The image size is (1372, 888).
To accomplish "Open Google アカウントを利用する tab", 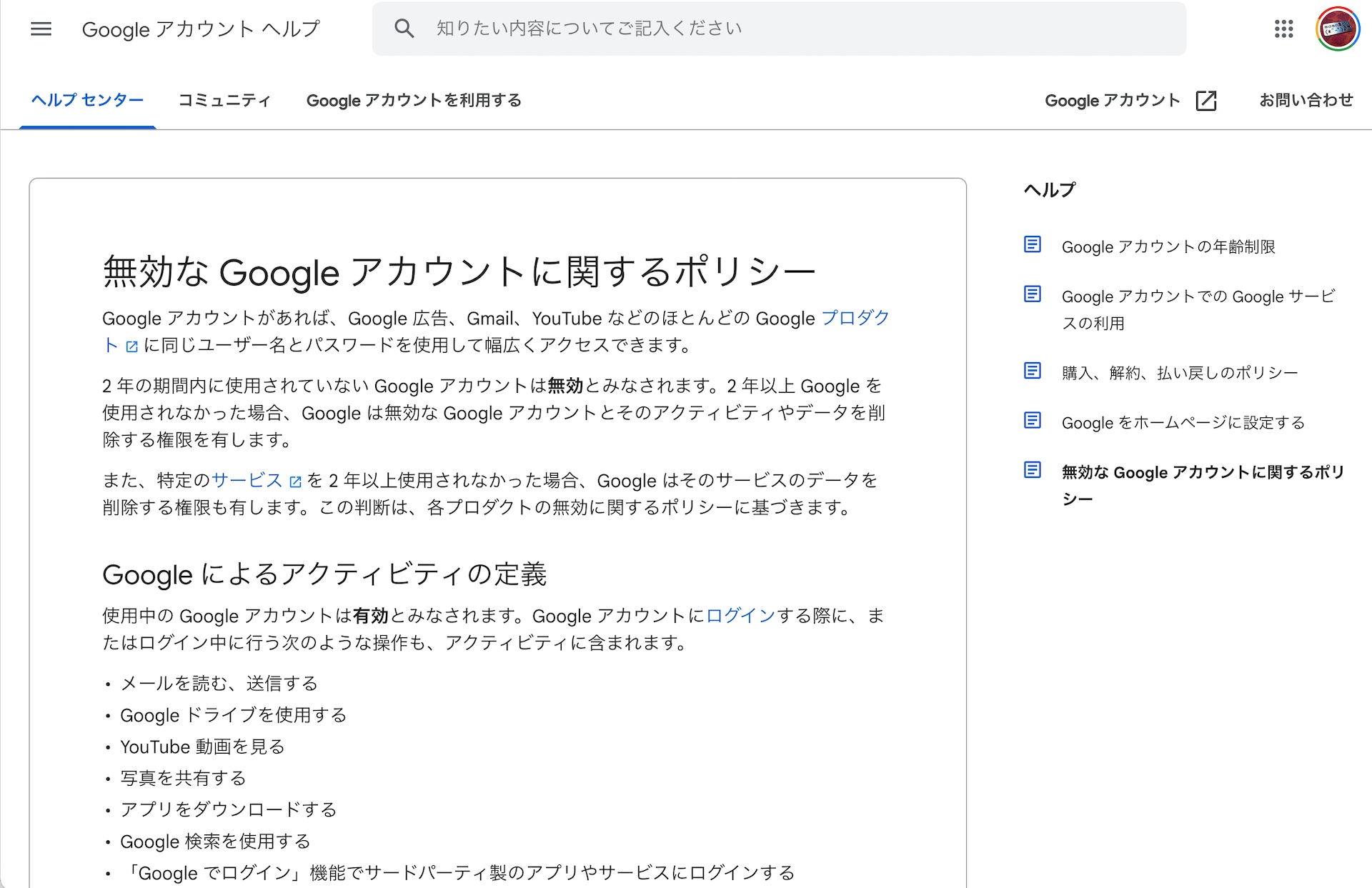I will (414, 100).
